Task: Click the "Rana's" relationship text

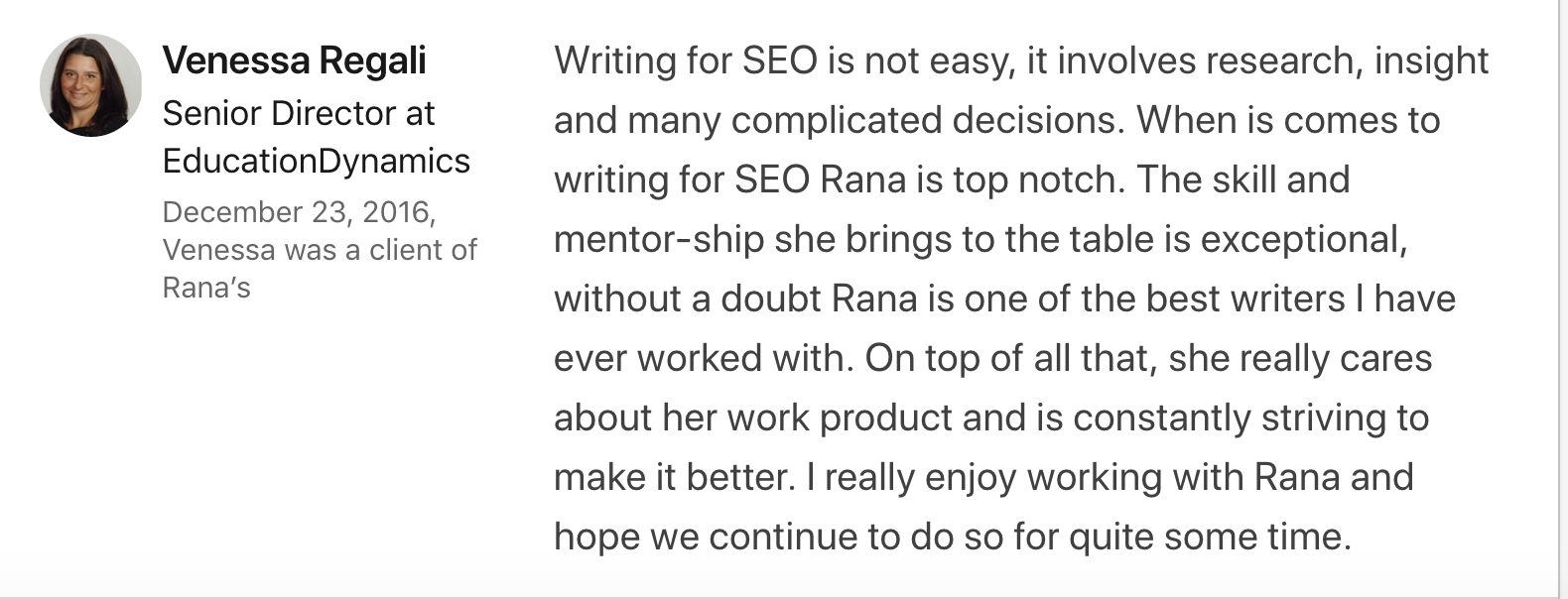Action: point(206,288)
